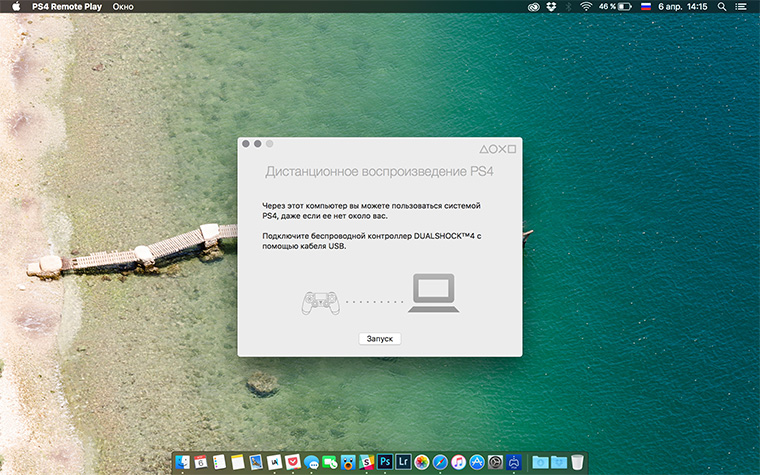This screenshot has height=475, width=760.
Task: Open the Wi-Fi status menu
Action: [x=585, y=7]
